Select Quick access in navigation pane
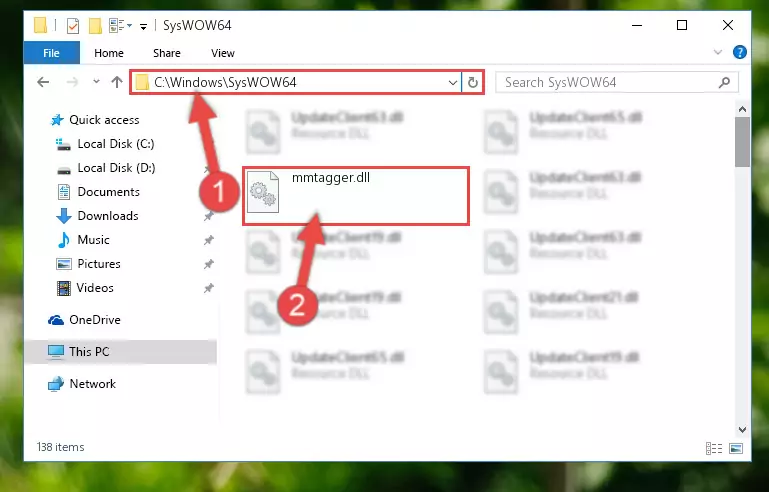 click(104, 120)
